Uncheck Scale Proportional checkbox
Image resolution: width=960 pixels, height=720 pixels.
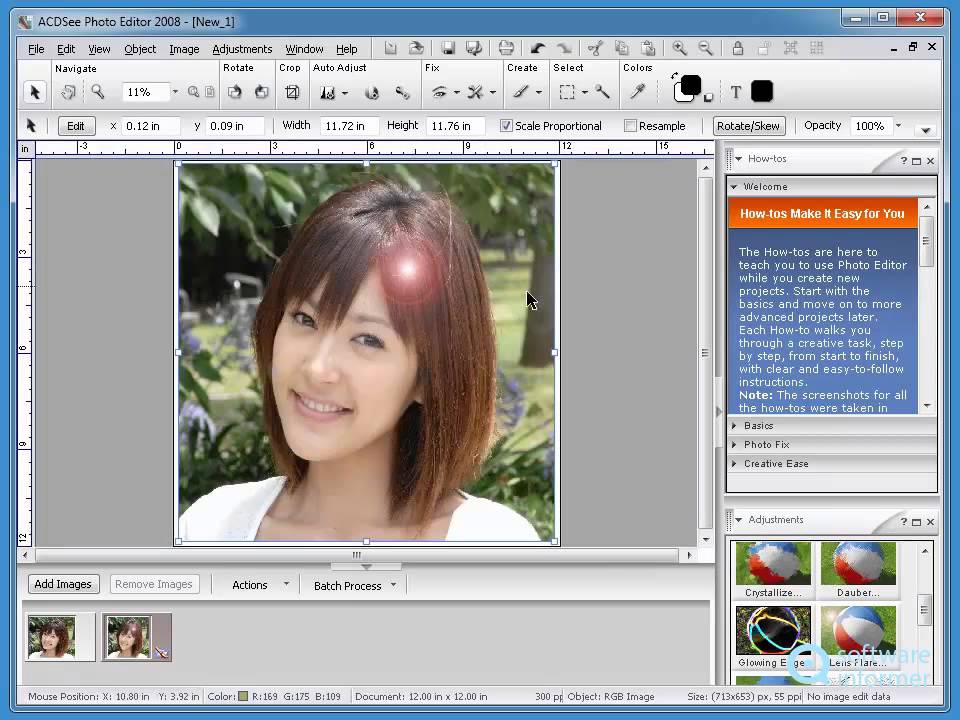[x=506, y=126]
